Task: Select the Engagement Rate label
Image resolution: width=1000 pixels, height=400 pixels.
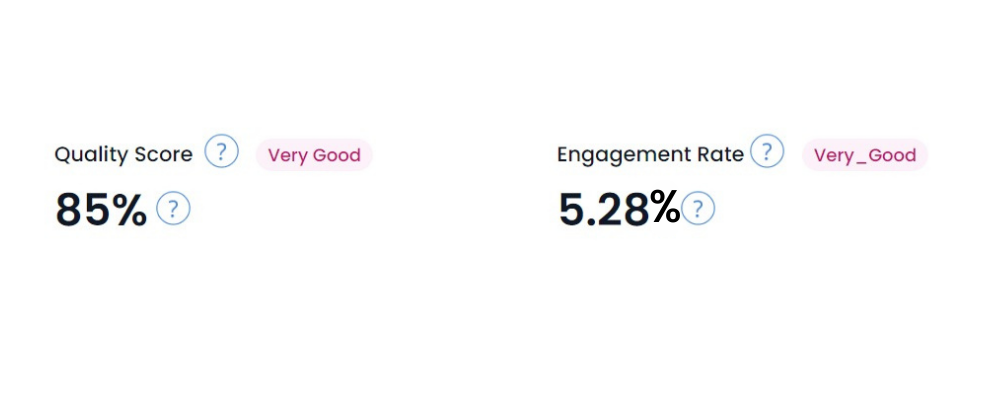Action: click(651, 154)
